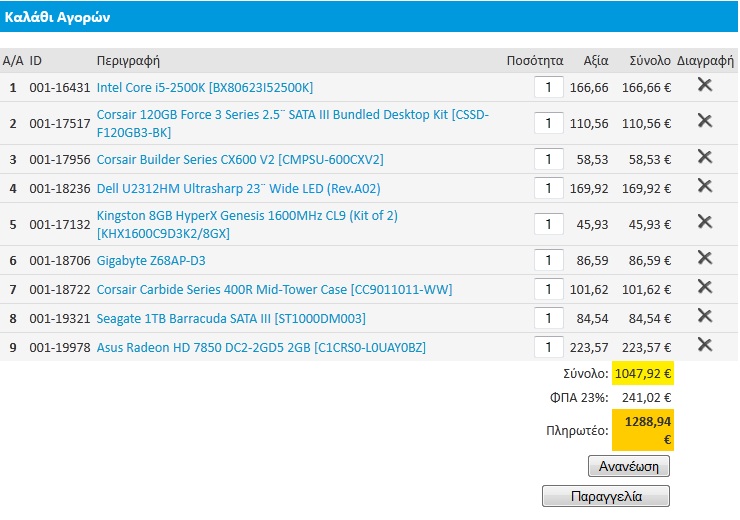
Task: Click the highlighted subtotal 1047,92 €
Action: click(x=643, y=374)
